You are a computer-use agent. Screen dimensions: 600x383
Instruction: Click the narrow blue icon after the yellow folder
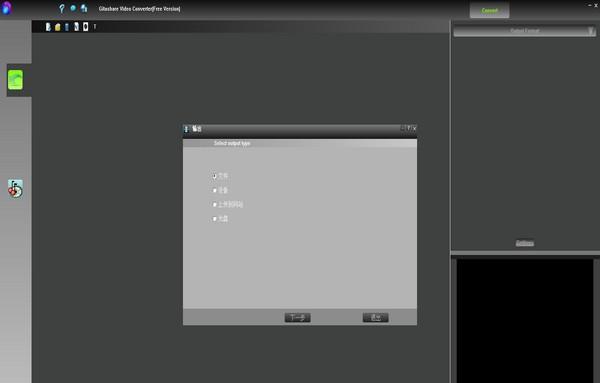(x=67, y=27)
